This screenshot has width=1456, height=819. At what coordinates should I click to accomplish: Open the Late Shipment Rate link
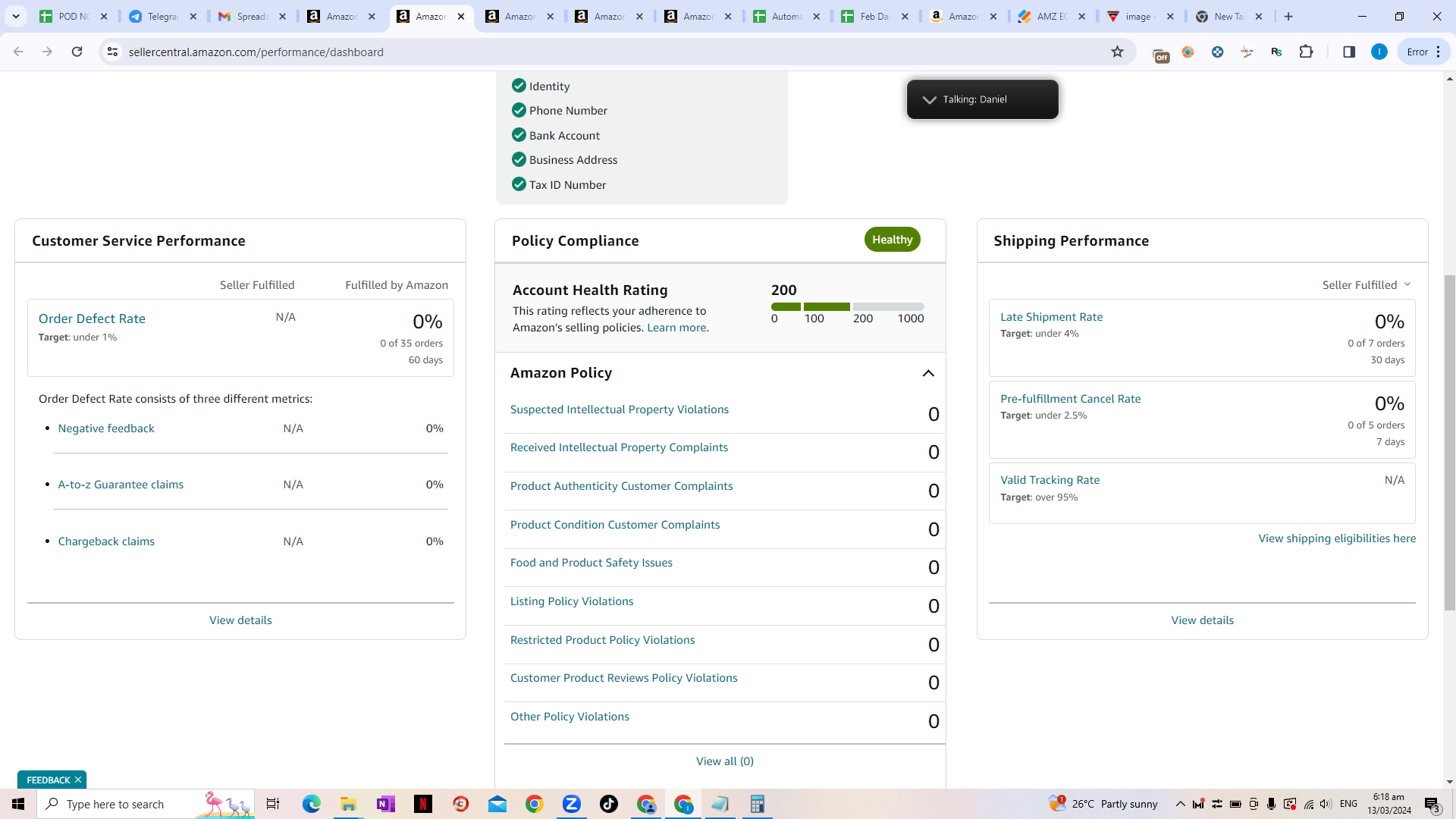point(1051,317)
